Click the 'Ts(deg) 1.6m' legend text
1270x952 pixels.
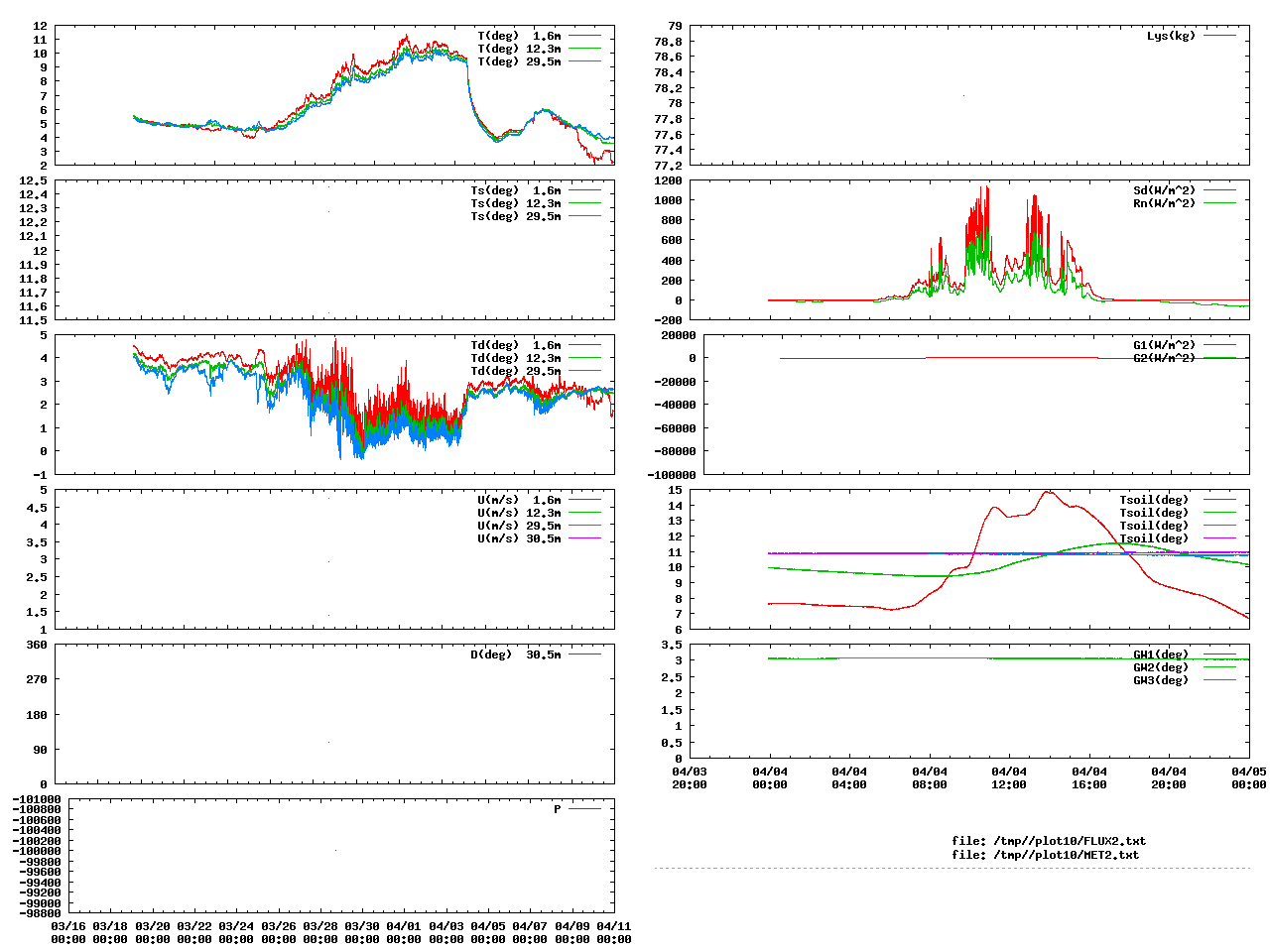click(x=516, y=190)
